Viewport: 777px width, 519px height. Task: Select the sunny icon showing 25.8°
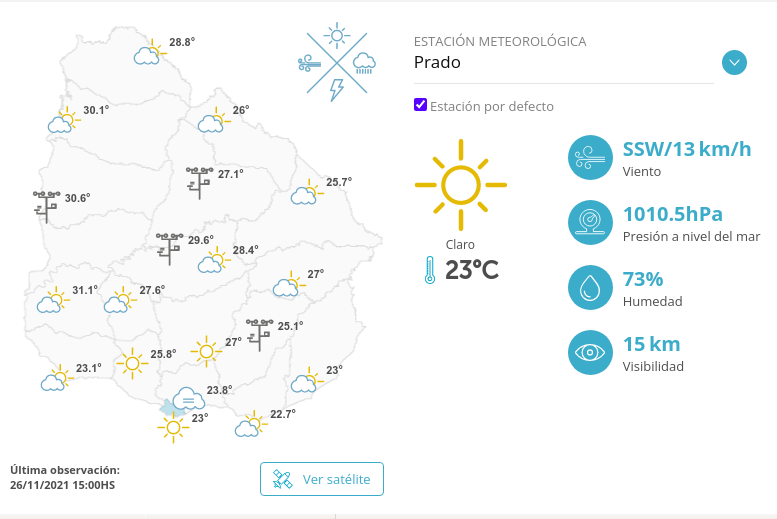click(132, 363)
